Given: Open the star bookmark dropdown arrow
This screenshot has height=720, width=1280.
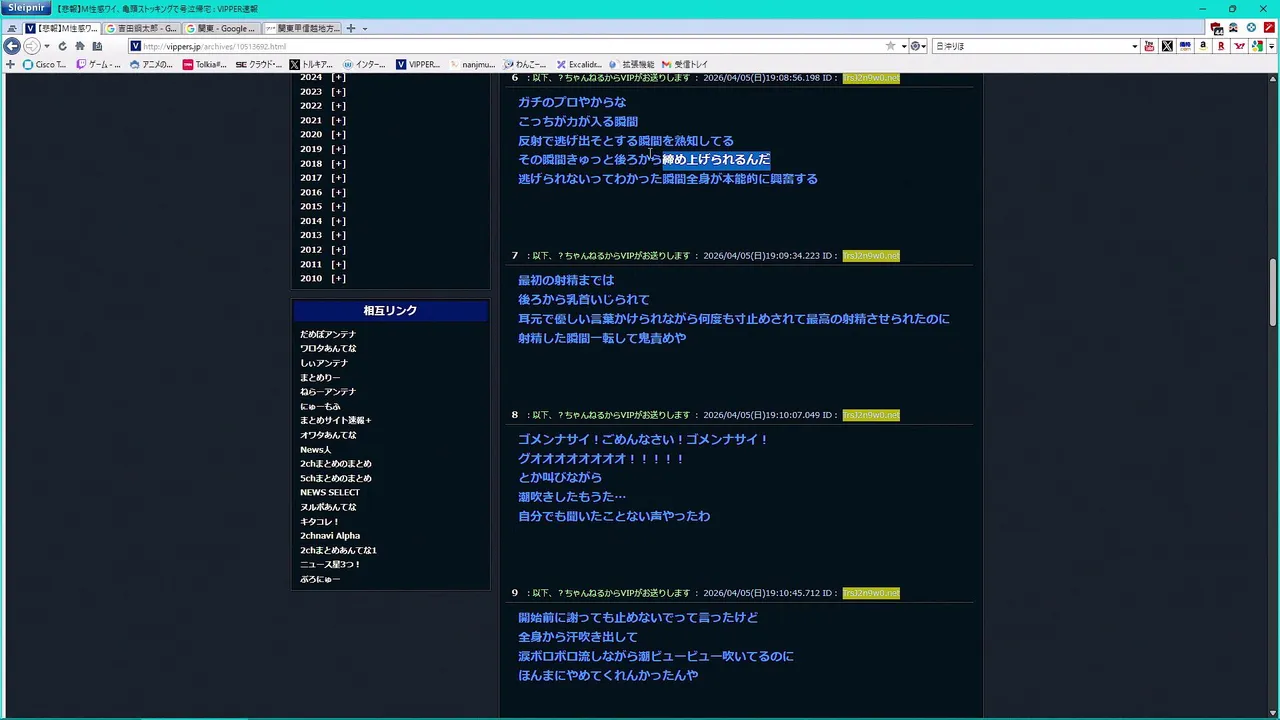Looking at the screenshot, I should [x=904, y=46].
